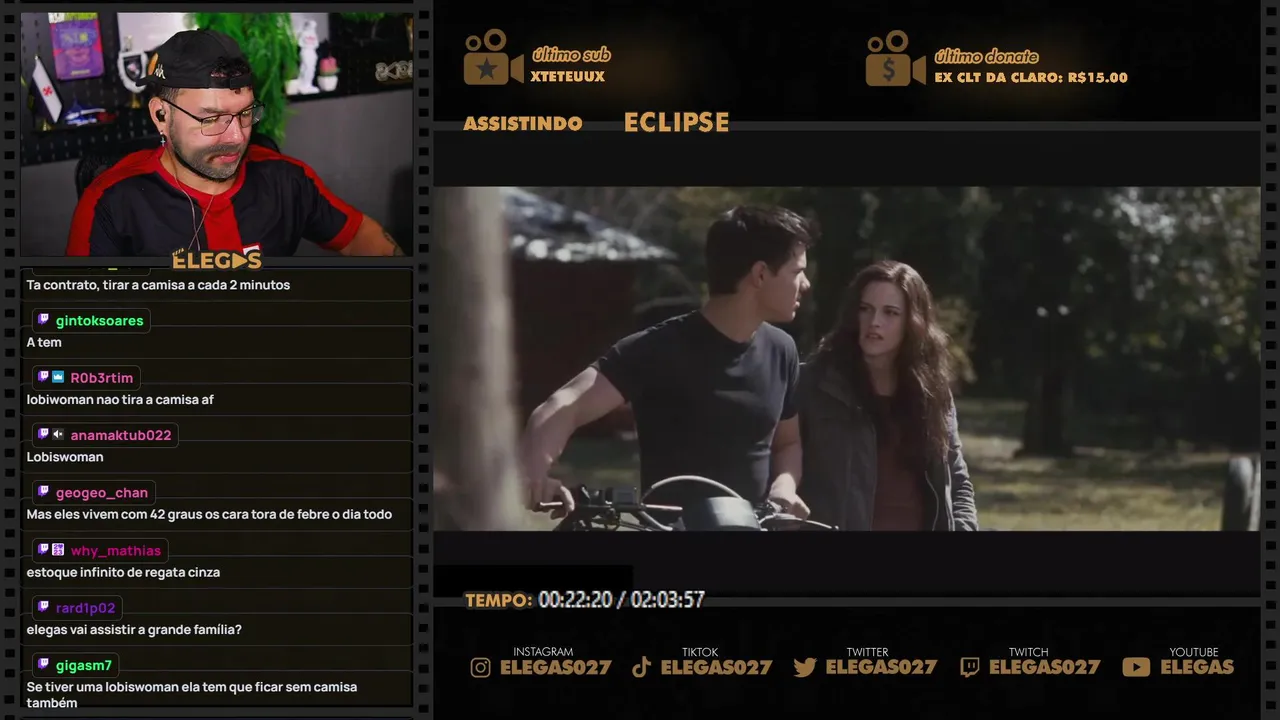Click message 'lobiwoman nao tira a camisa af'
Viewport: 1280px width, 720px height.
coord(120,400)
